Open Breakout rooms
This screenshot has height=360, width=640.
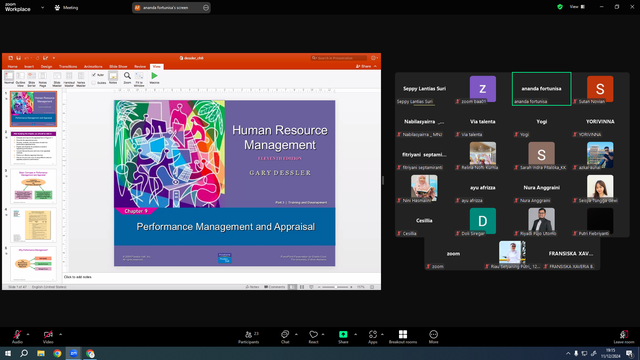pos(403,337)
